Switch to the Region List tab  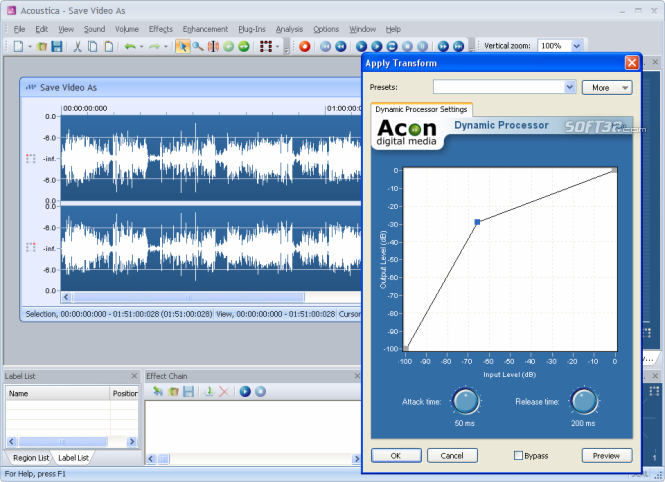pyautogui.click(x=31, y=458)
